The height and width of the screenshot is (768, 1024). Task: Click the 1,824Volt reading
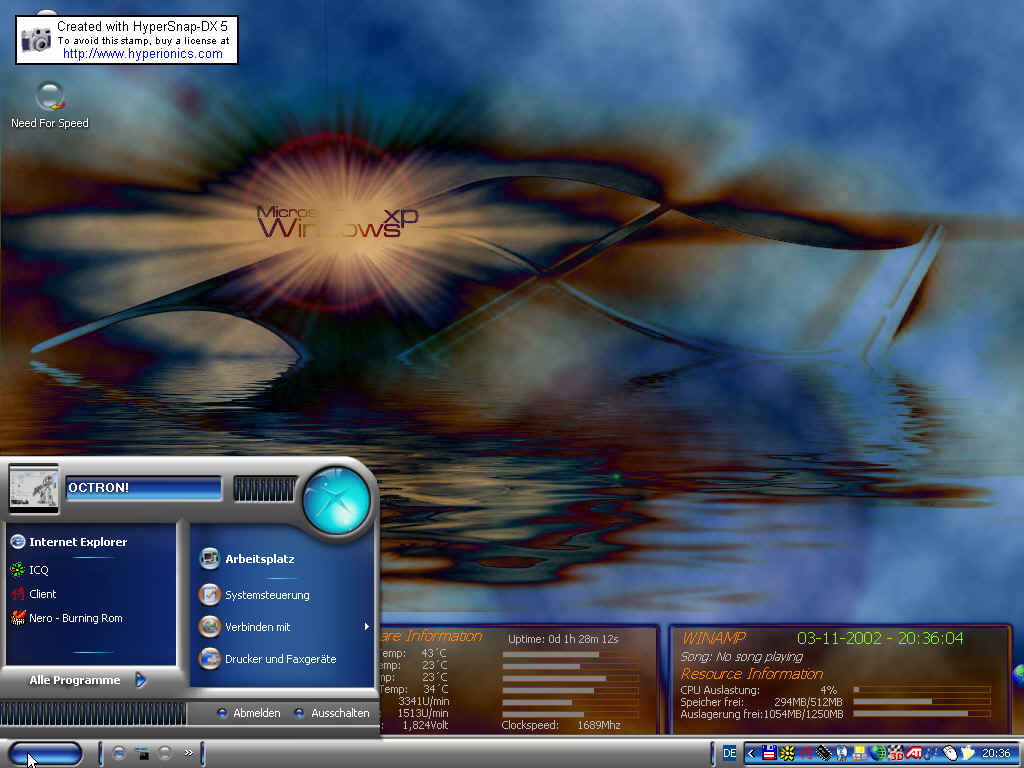click(x=424, y=725)
